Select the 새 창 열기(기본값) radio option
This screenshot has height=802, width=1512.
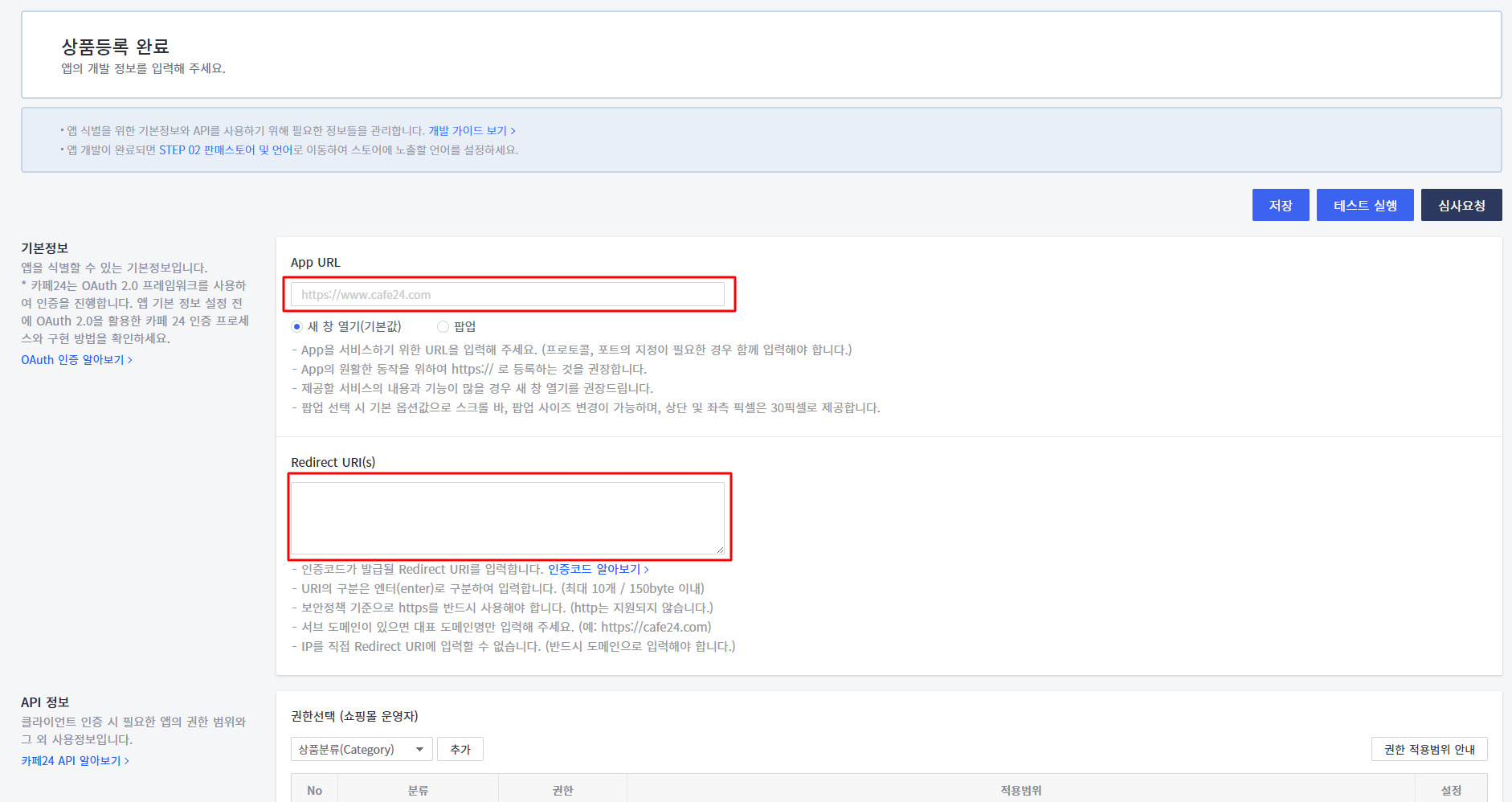tap(297, 326)
